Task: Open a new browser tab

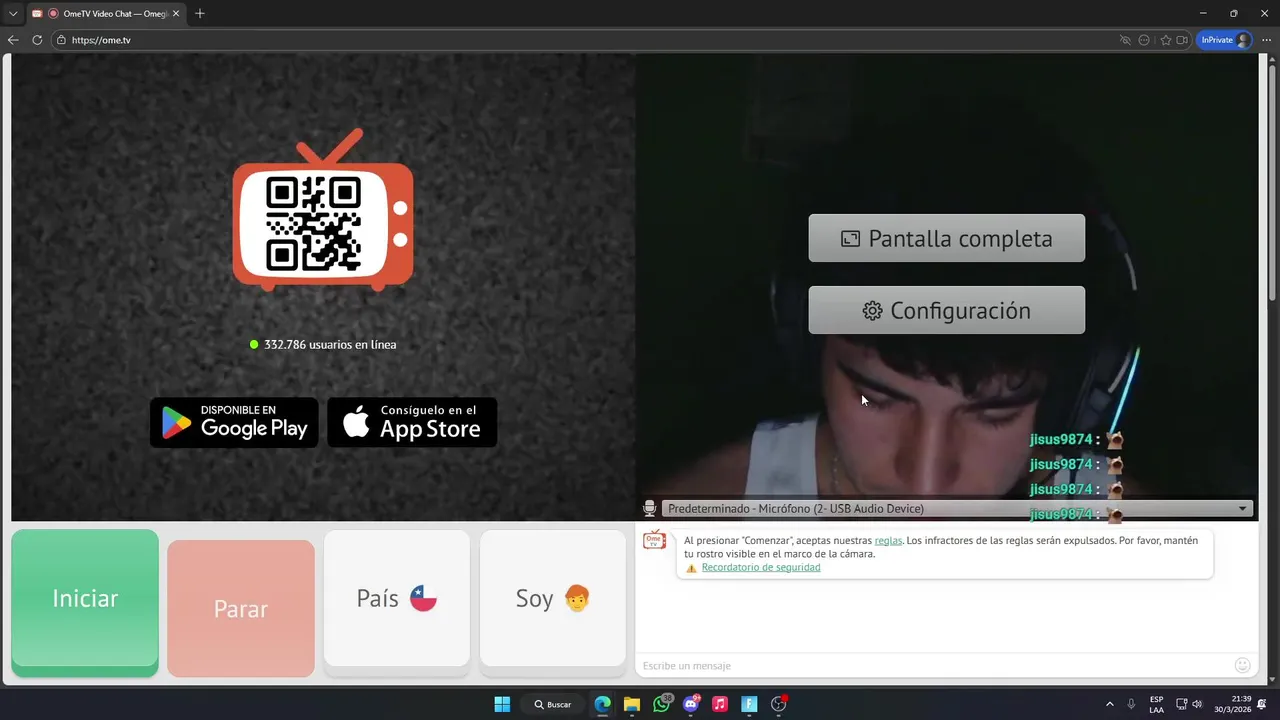Action: [x=200, y=14]
